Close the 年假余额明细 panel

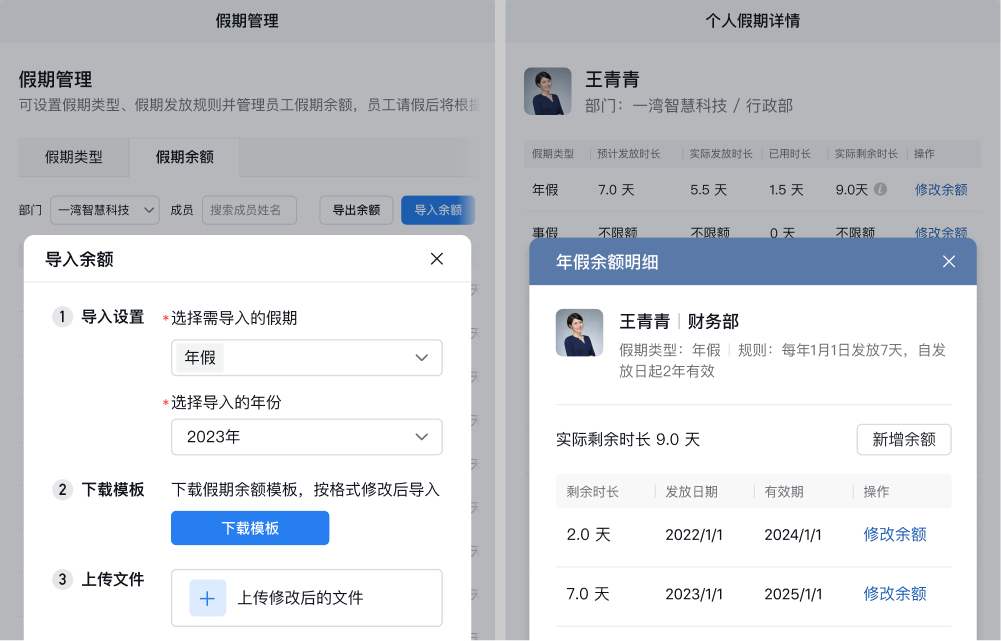point(949,262)
